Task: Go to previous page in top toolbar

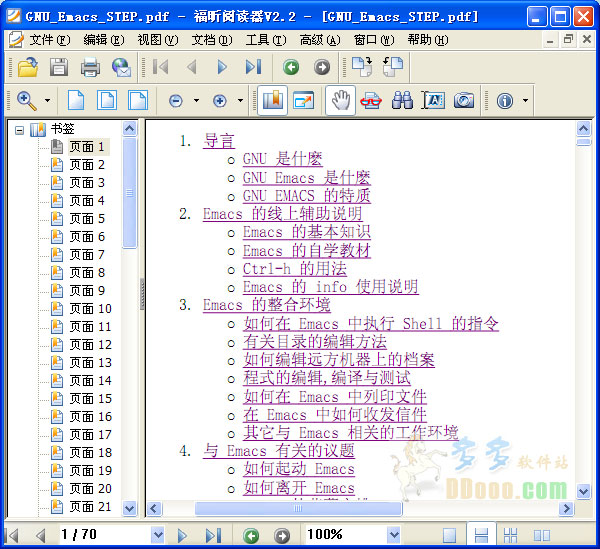Action: click(191, 67)
